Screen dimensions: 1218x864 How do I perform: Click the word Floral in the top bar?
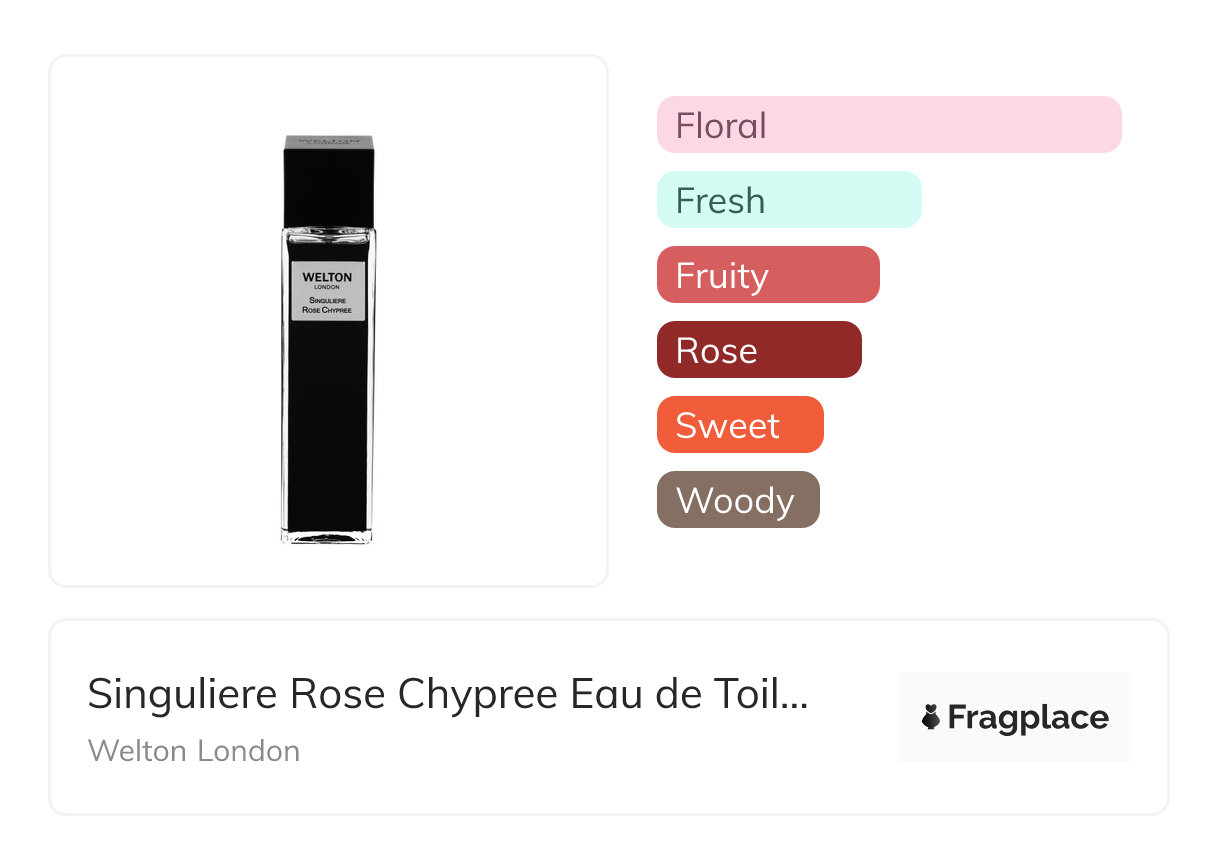(x=721, y=126)
